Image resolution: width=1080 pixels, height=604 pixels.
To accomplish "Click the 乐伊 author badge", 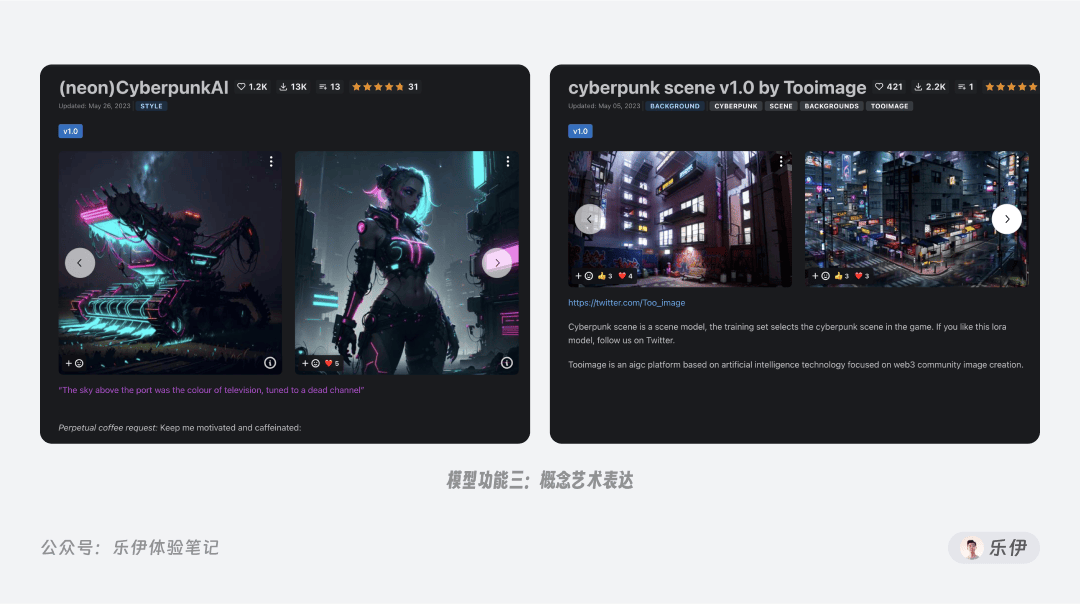I will coord(994,548).
